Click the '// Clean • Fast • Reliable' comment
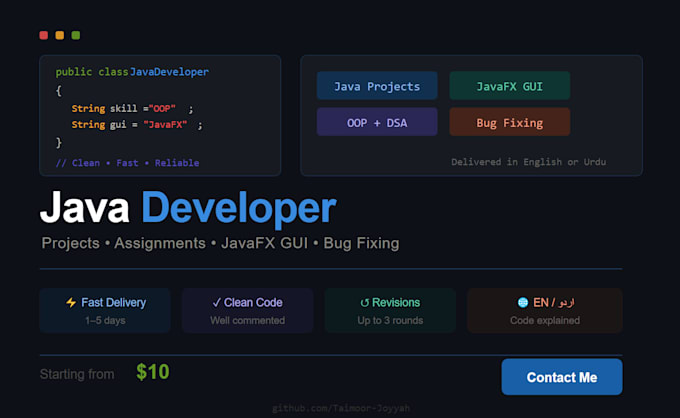Viewport: 680px width, 418px height. 128,163
